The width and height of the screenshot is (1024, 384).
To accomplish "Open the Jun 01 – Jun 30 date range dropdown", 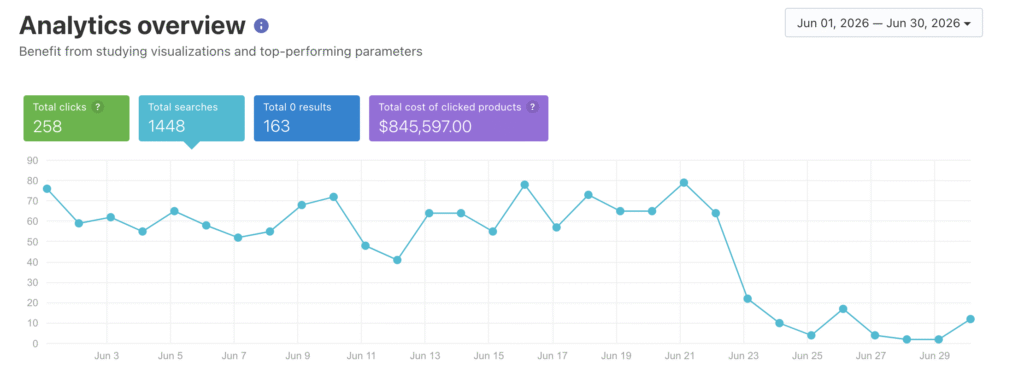I will (x=884, y=24).
